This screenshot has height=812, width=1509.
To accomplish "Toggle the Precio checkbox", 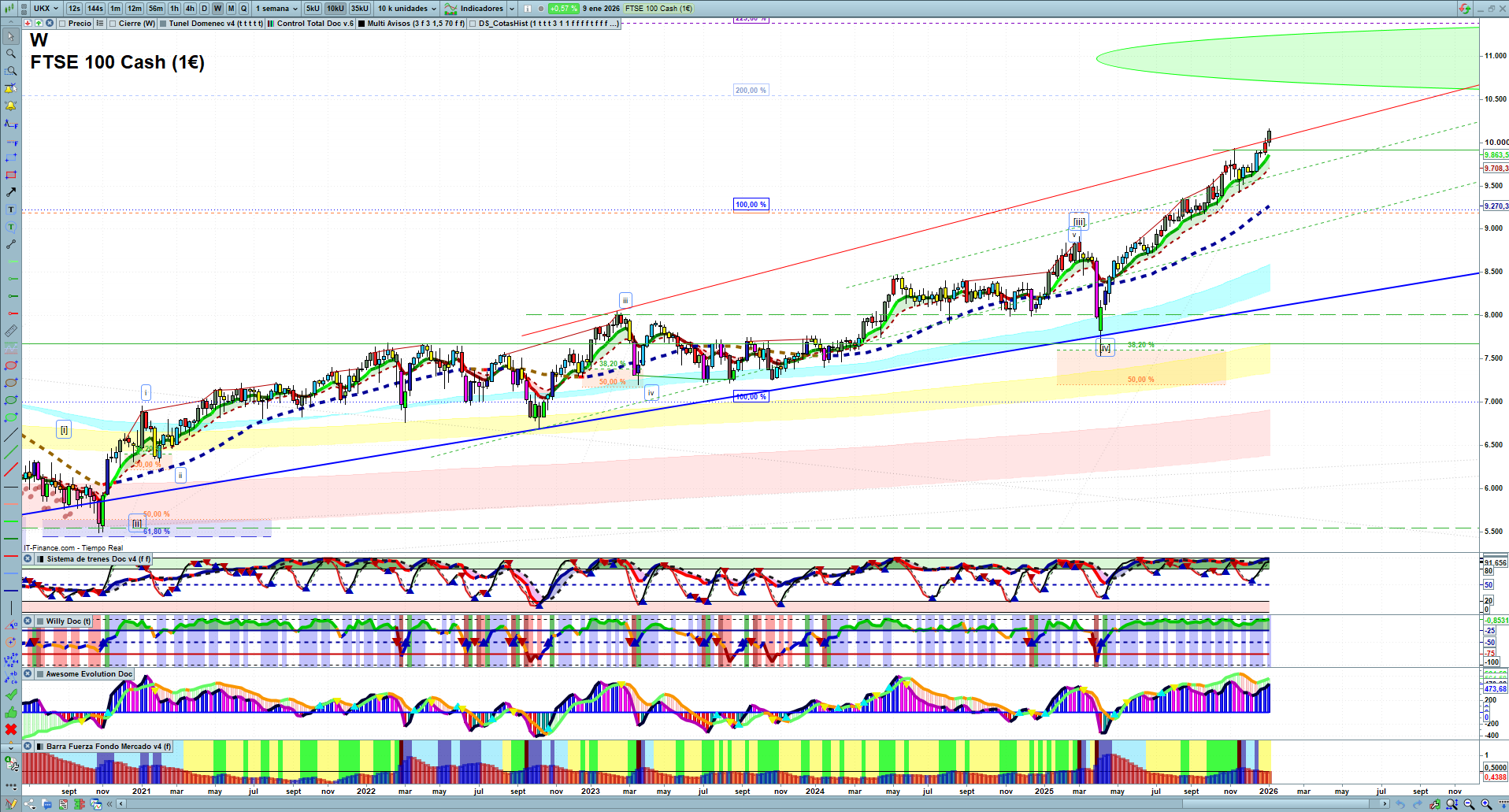I will coord(62,24).
